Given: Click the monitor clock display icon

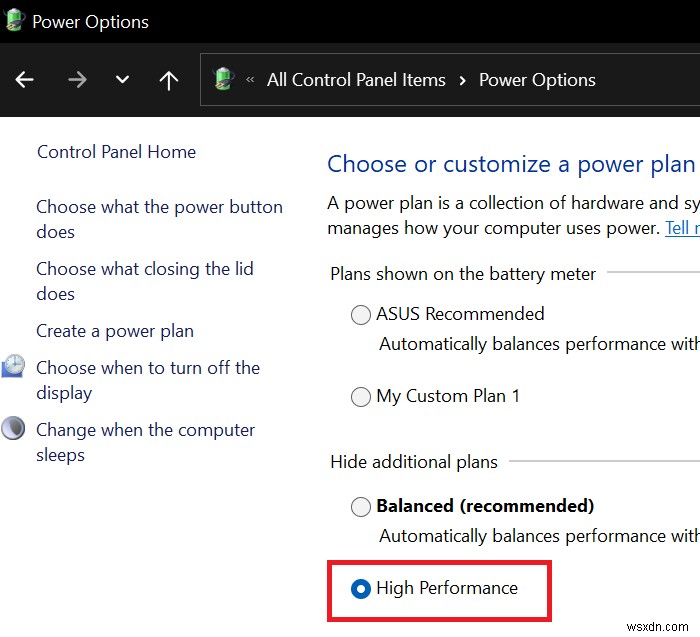Looking at the screenshot, I should click(x=13, y=367).
